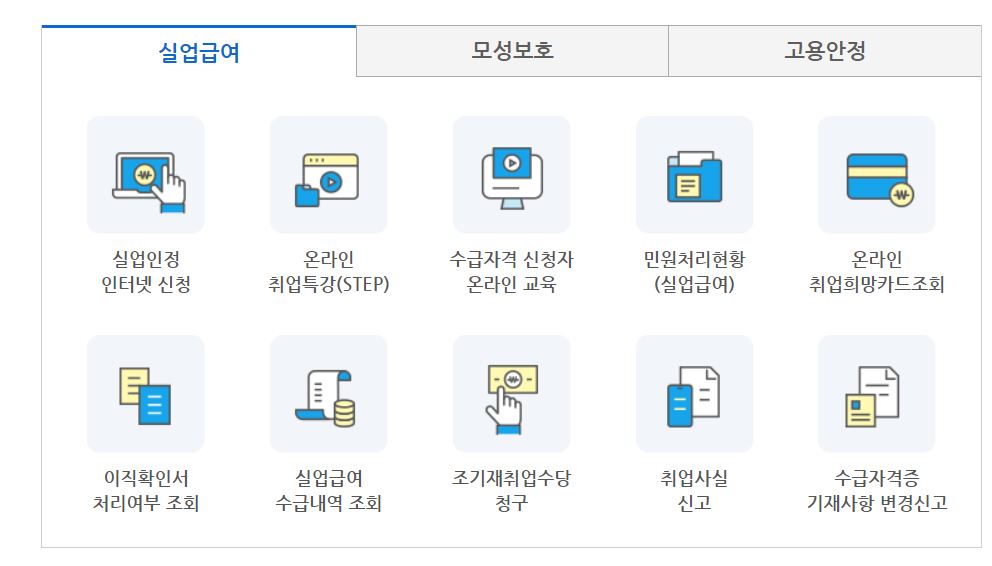Click the 실업인정 인터넷 신청 laptop icon
Screen dimensions: 992x566
pos(146,175)
